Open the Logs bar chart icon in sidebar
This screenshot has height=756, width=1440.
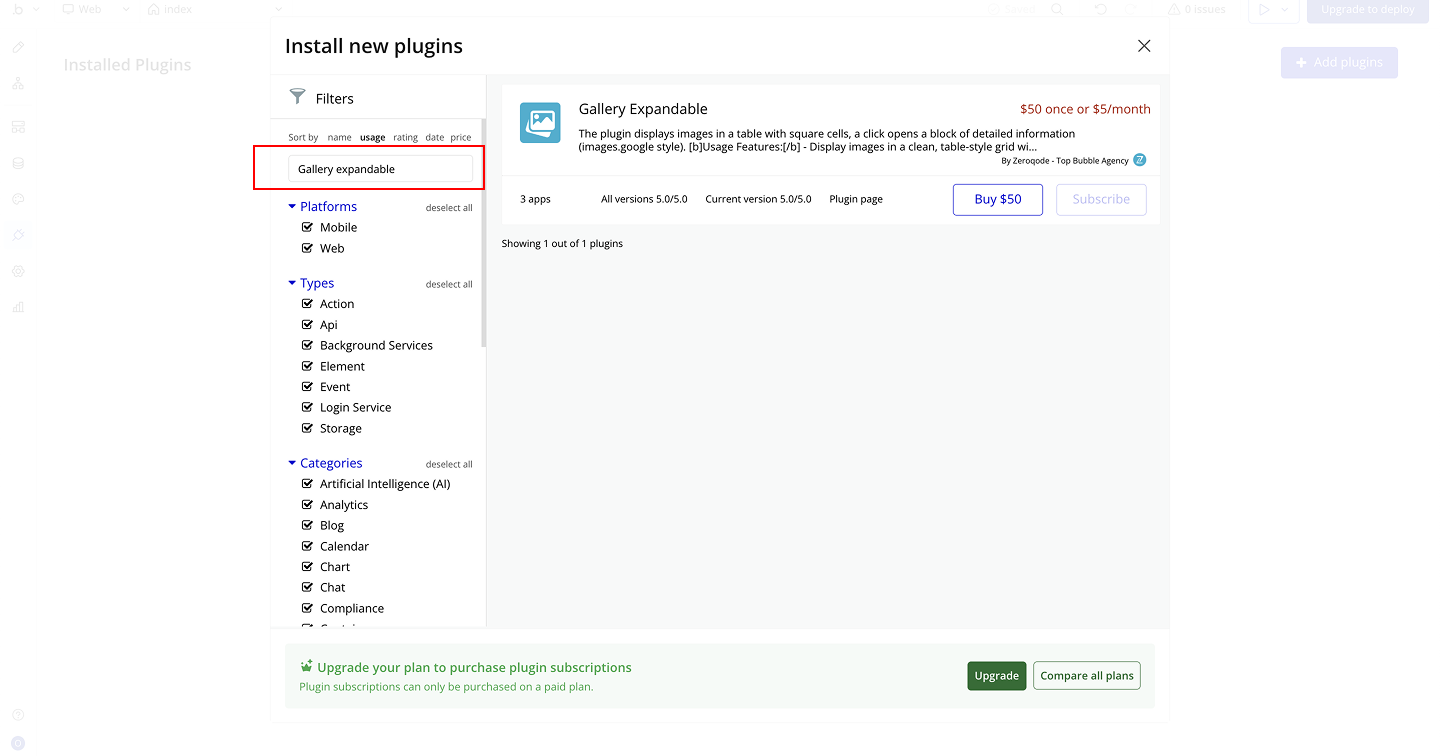click(x=18, y=307)
